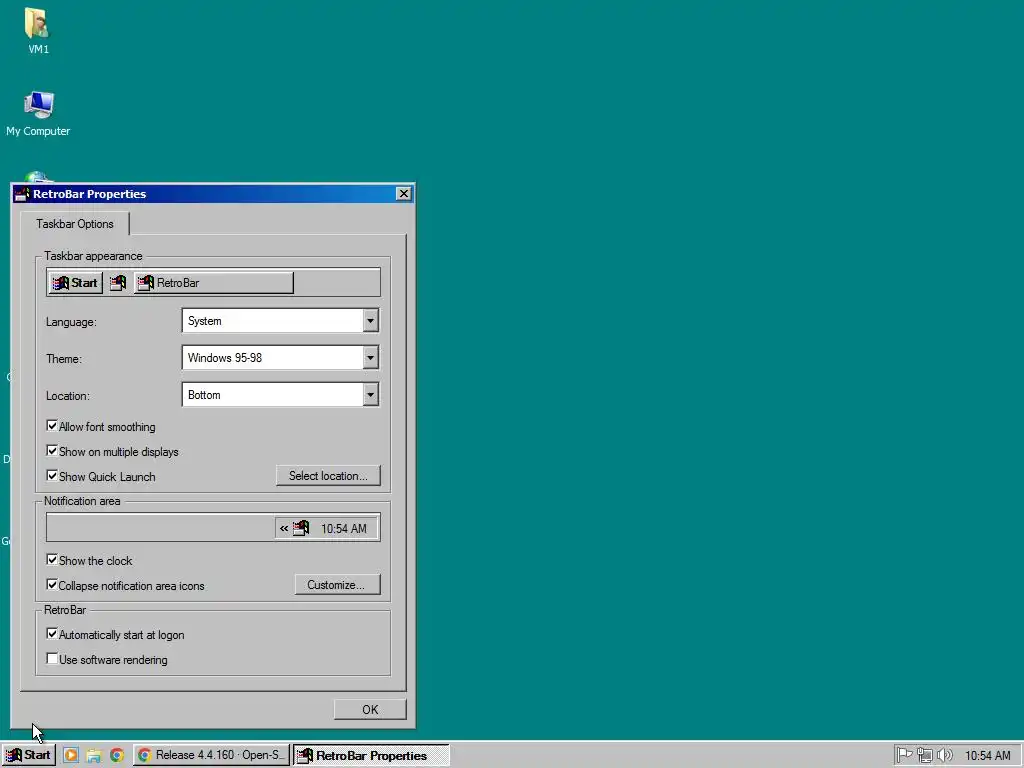Open My Computer desktop icon

coord(38,113)
